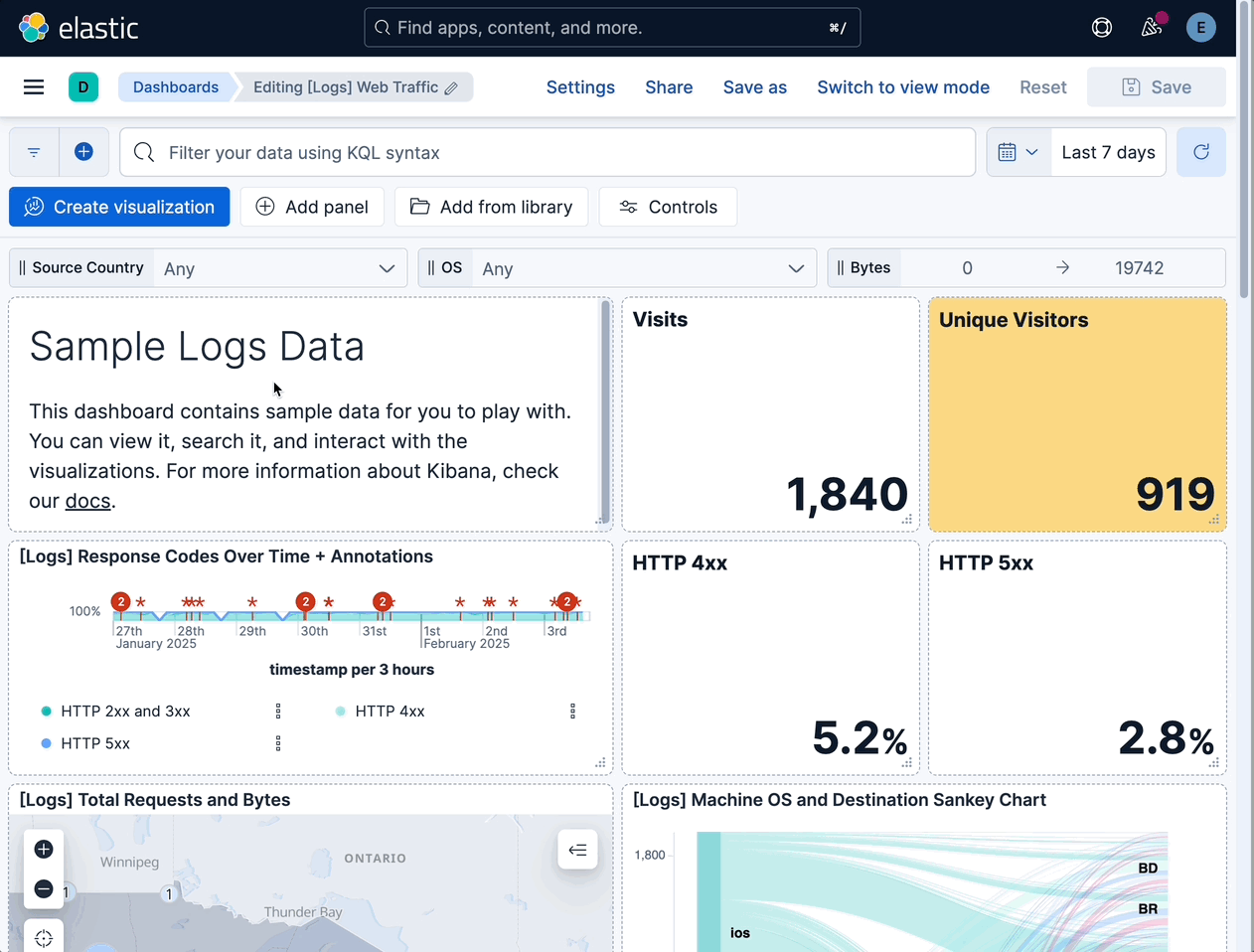Click the HTTP 4xx value 5.2%
The image size is (1254, 952).
click(860, 737)
